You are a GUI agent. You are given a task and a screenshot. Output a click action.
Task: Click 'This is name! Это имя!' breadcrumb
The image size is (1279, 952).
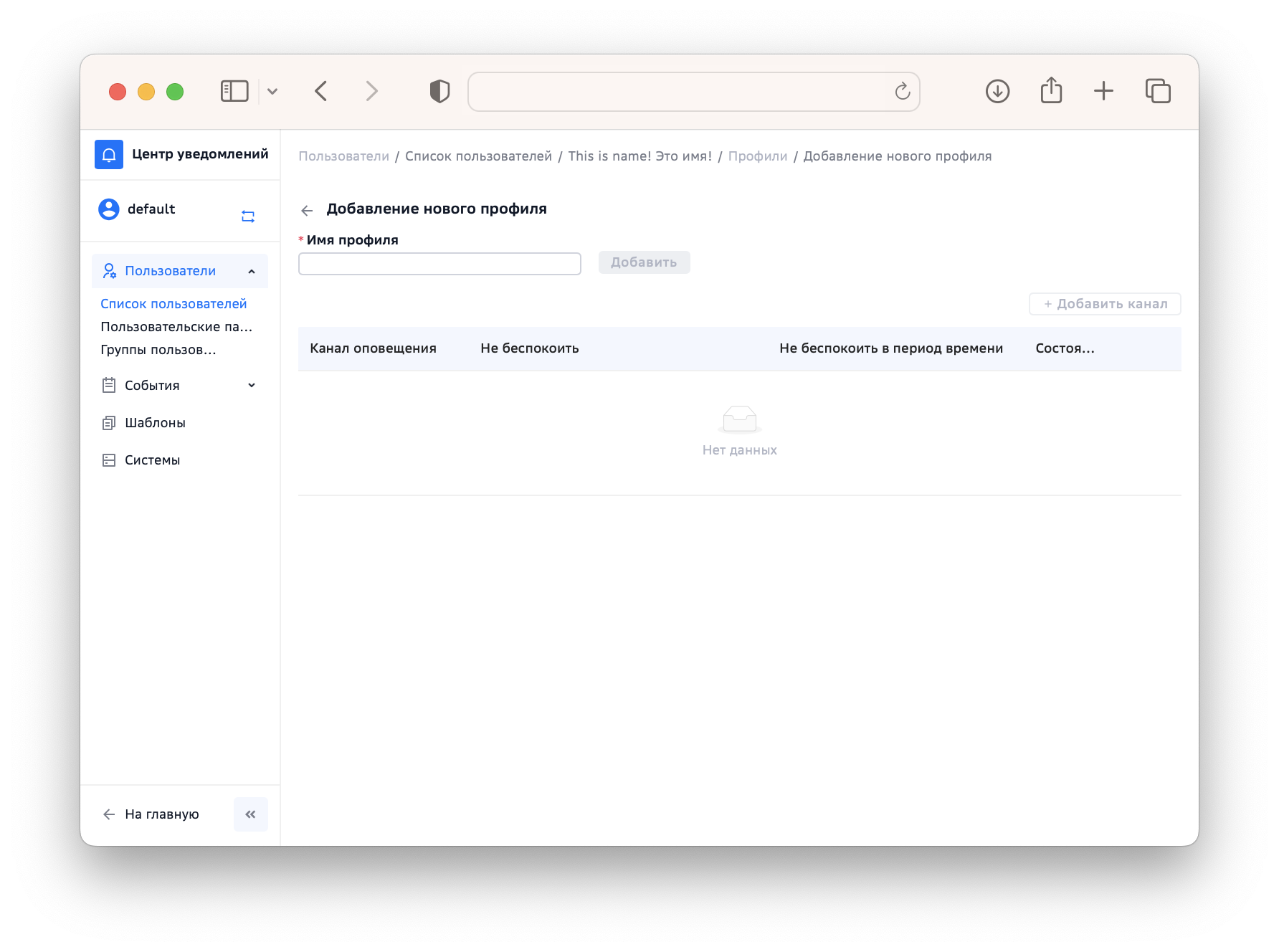639,156
